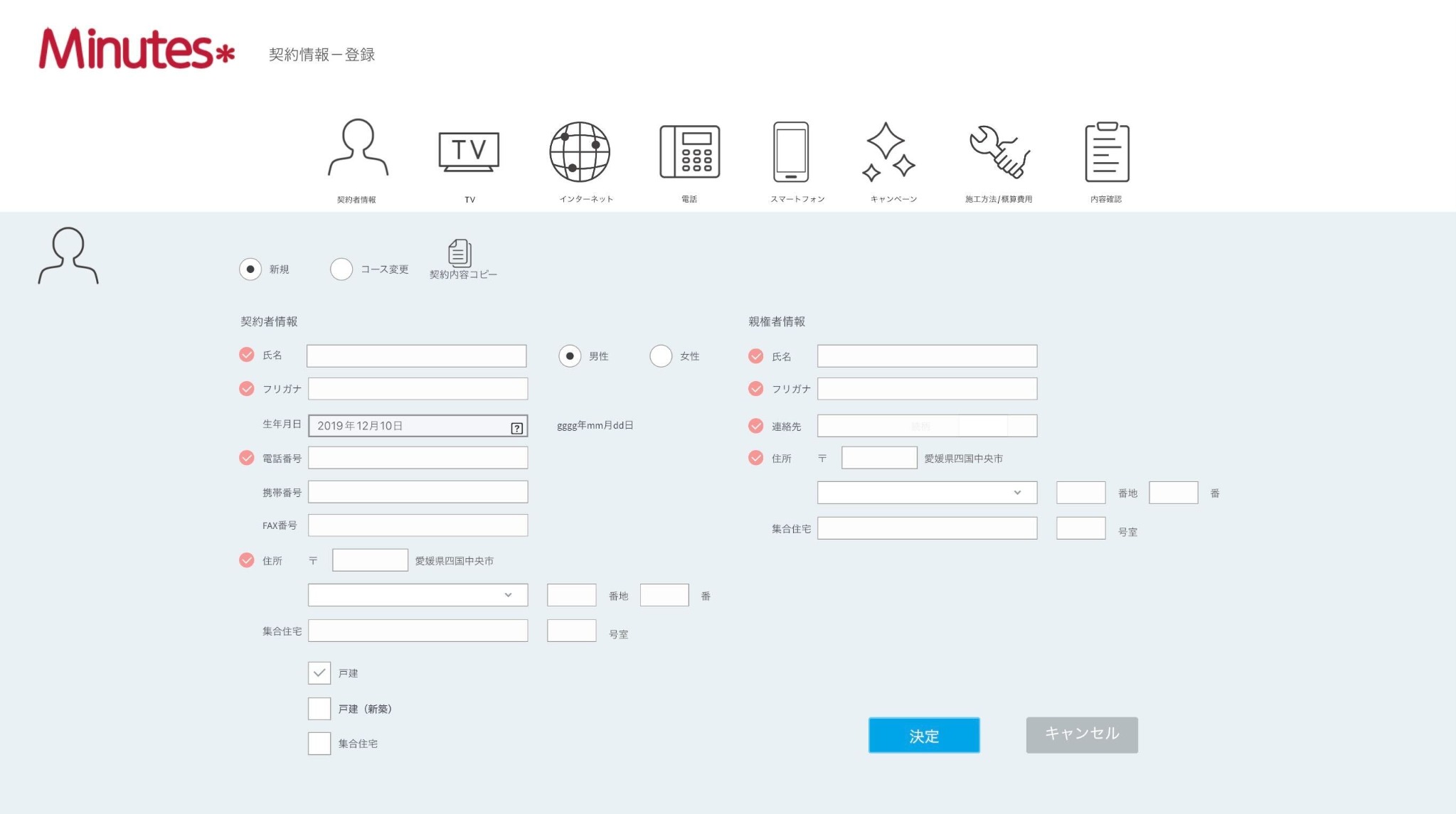
Task: Focus the contractor 氏名 input field
Action: [x=416, y=356]
